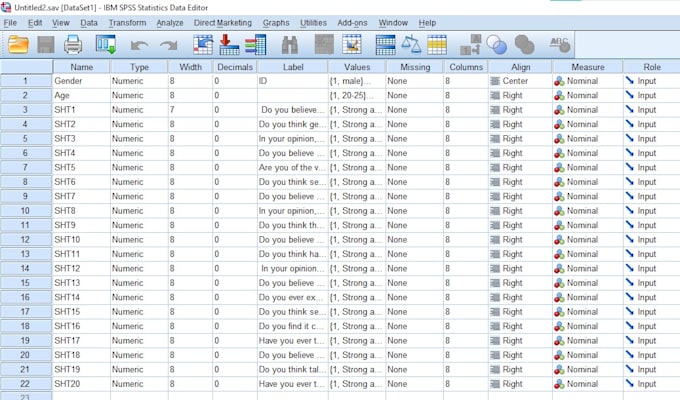Open the Edit menu

pyautogui.click(x=35, y=23)
